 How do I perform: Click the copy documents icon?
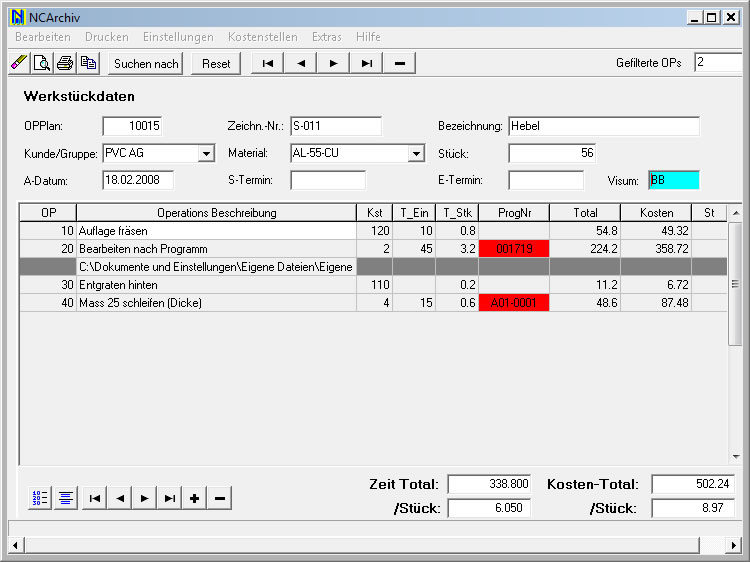pos(88,63)
